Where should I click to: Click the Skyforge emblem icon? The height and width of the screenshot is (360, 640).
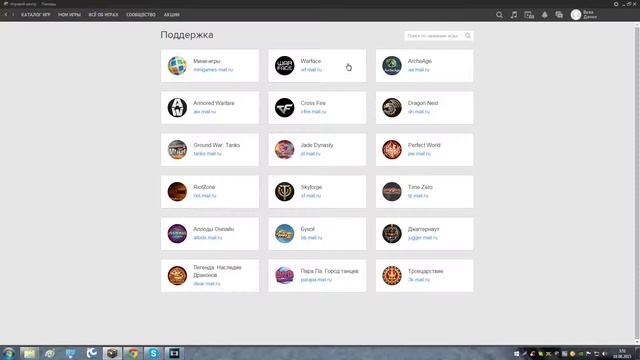click(x=284, y=192)
